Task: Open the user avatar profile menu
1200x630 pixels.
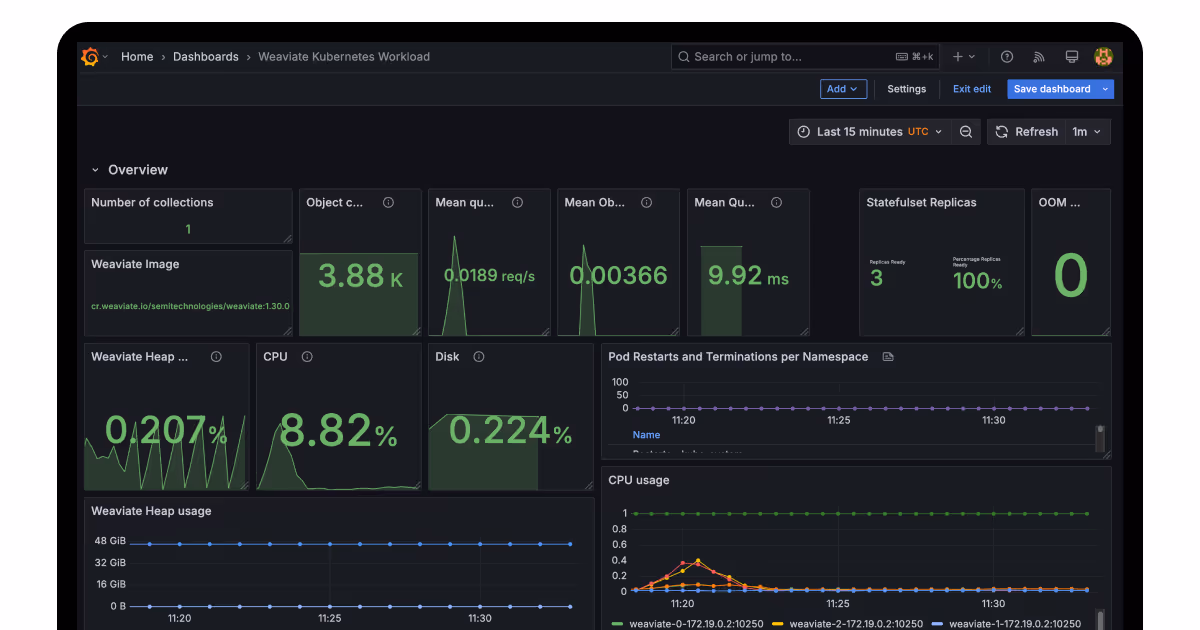Action: 1103,57
